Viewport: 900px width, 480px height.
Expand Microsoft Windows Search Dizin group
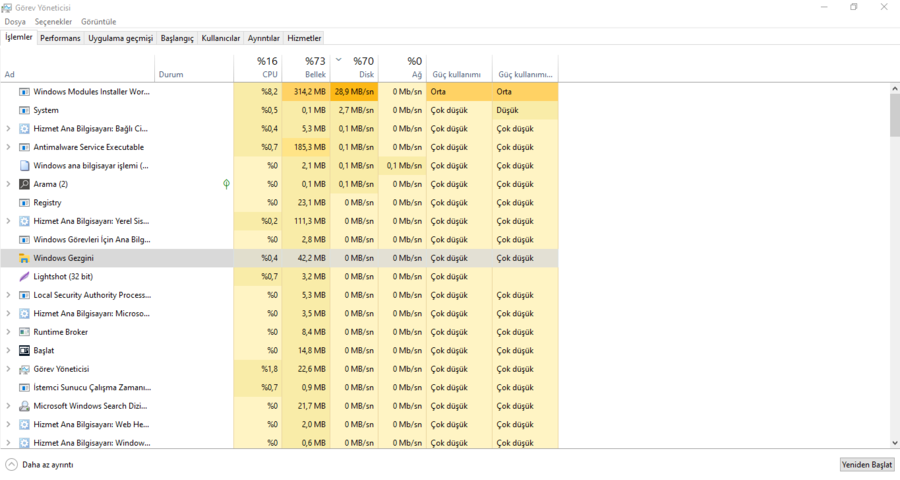tap(8, 406)
